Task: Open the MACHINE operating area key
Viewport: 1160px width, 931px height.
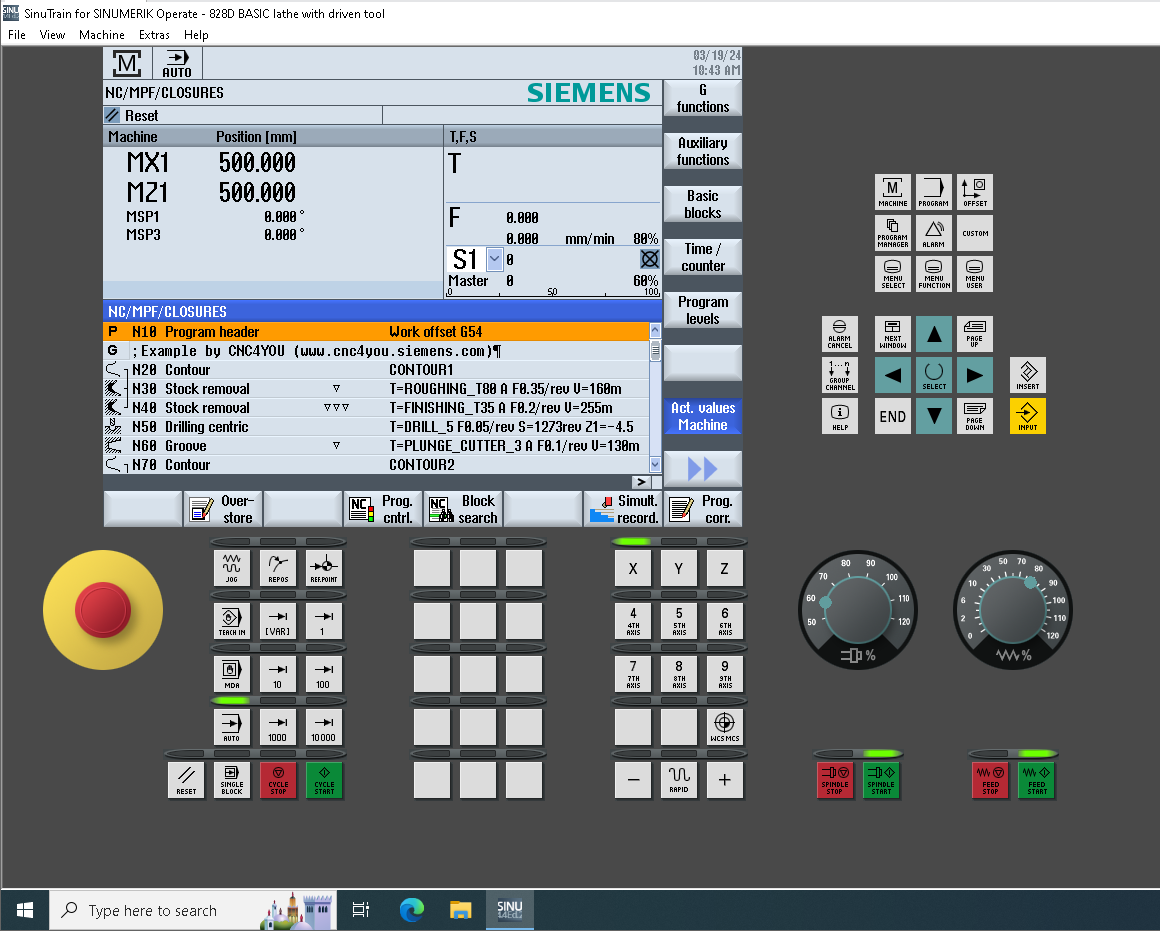Action: coord(893,192)
